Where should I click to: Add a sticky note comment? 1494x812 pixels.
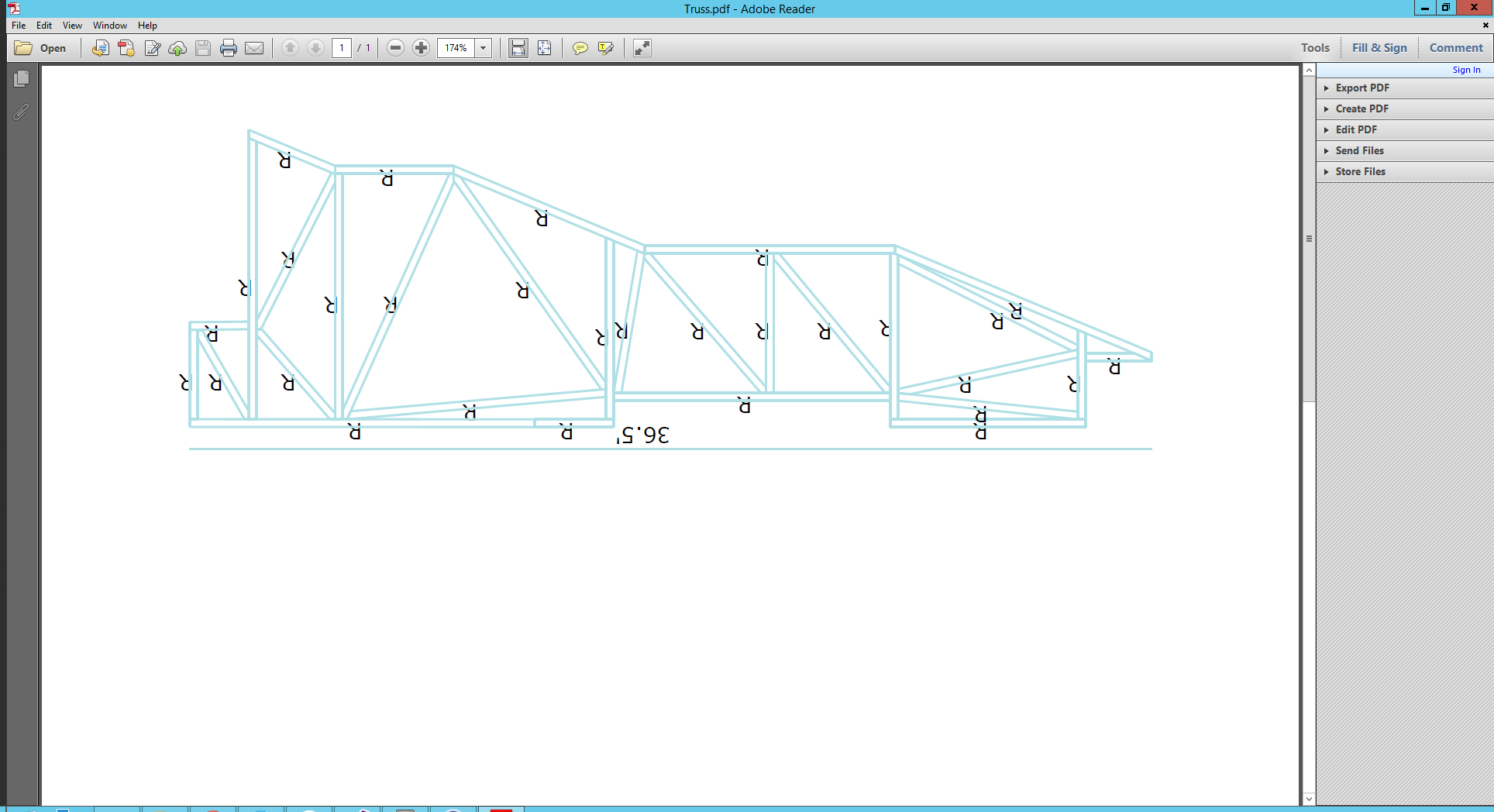580,48
